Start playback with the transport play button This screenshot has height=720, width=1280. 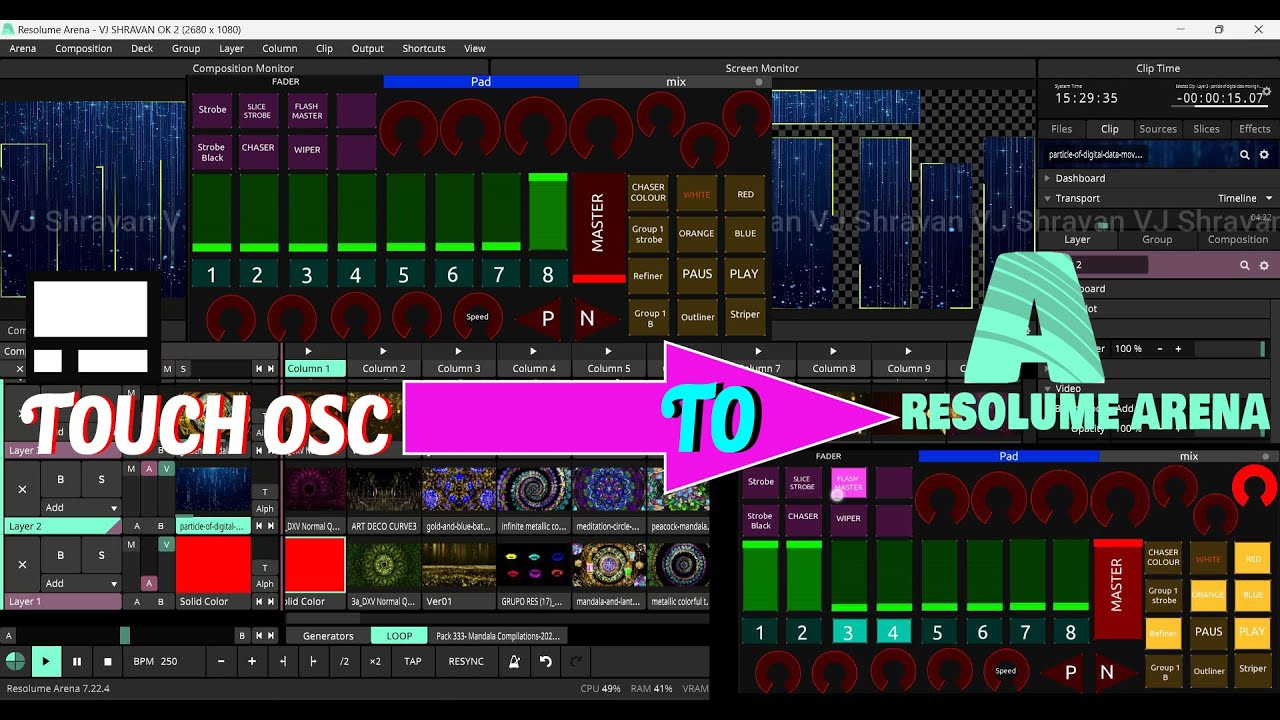[x=45, y=661]
